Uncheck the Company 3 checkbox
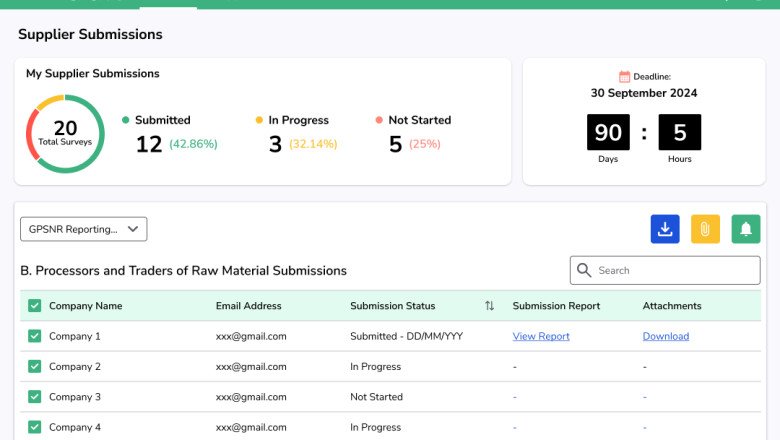 (x=34, y=397)
